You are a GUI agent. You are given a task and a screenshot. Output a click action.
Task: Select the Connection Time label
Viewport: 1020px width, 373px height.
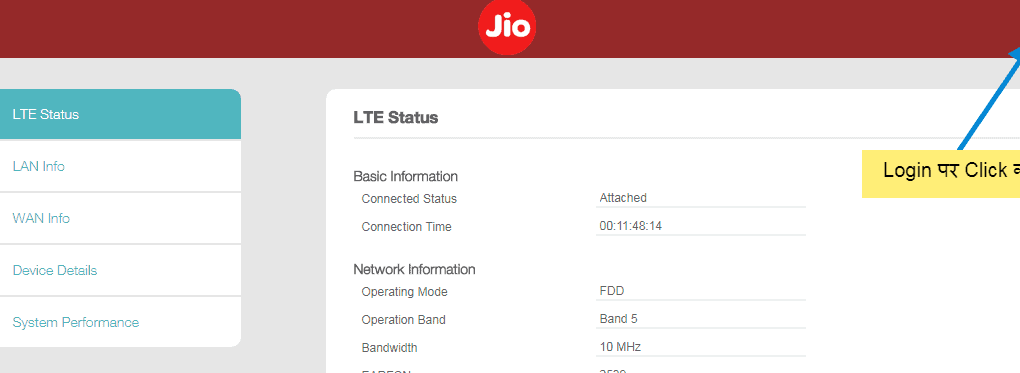tap(407, 227)
